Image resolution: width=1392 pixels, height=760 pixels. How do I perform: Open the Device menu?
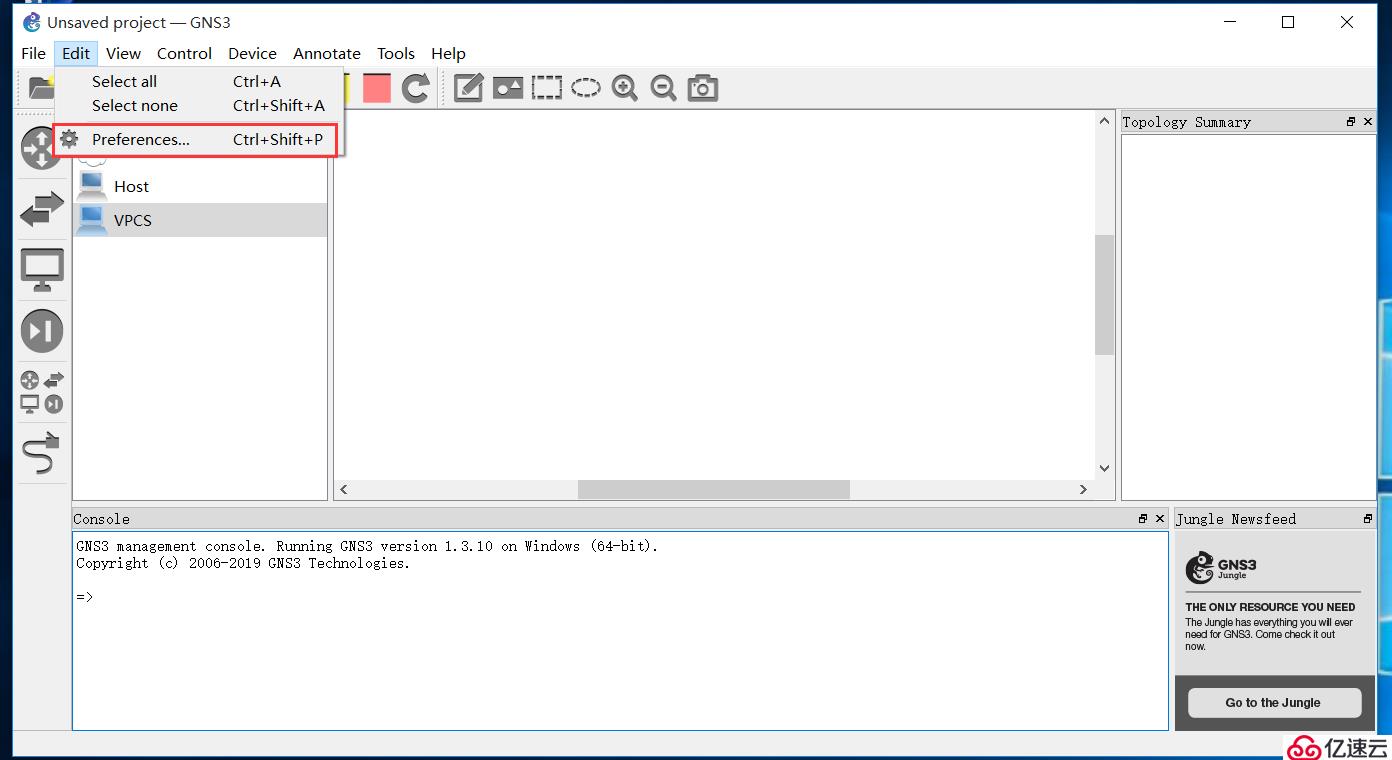click(x=252, y=53)
